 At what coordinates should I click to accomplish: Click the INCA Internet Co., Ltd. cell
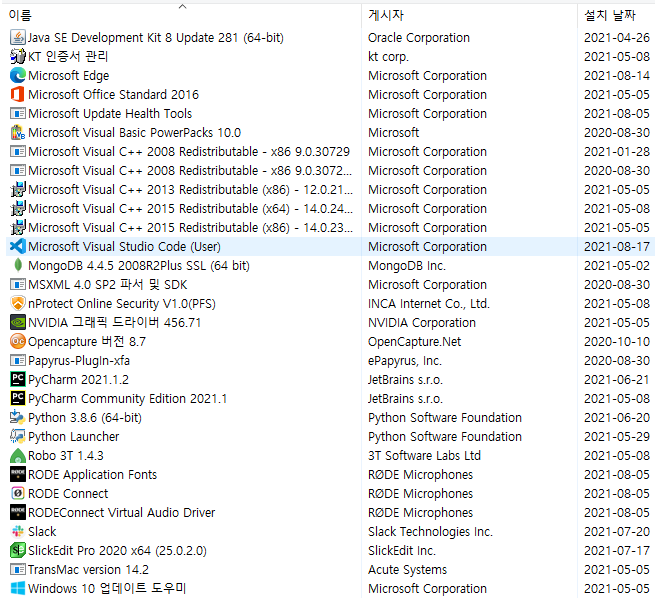click(429, 304)
